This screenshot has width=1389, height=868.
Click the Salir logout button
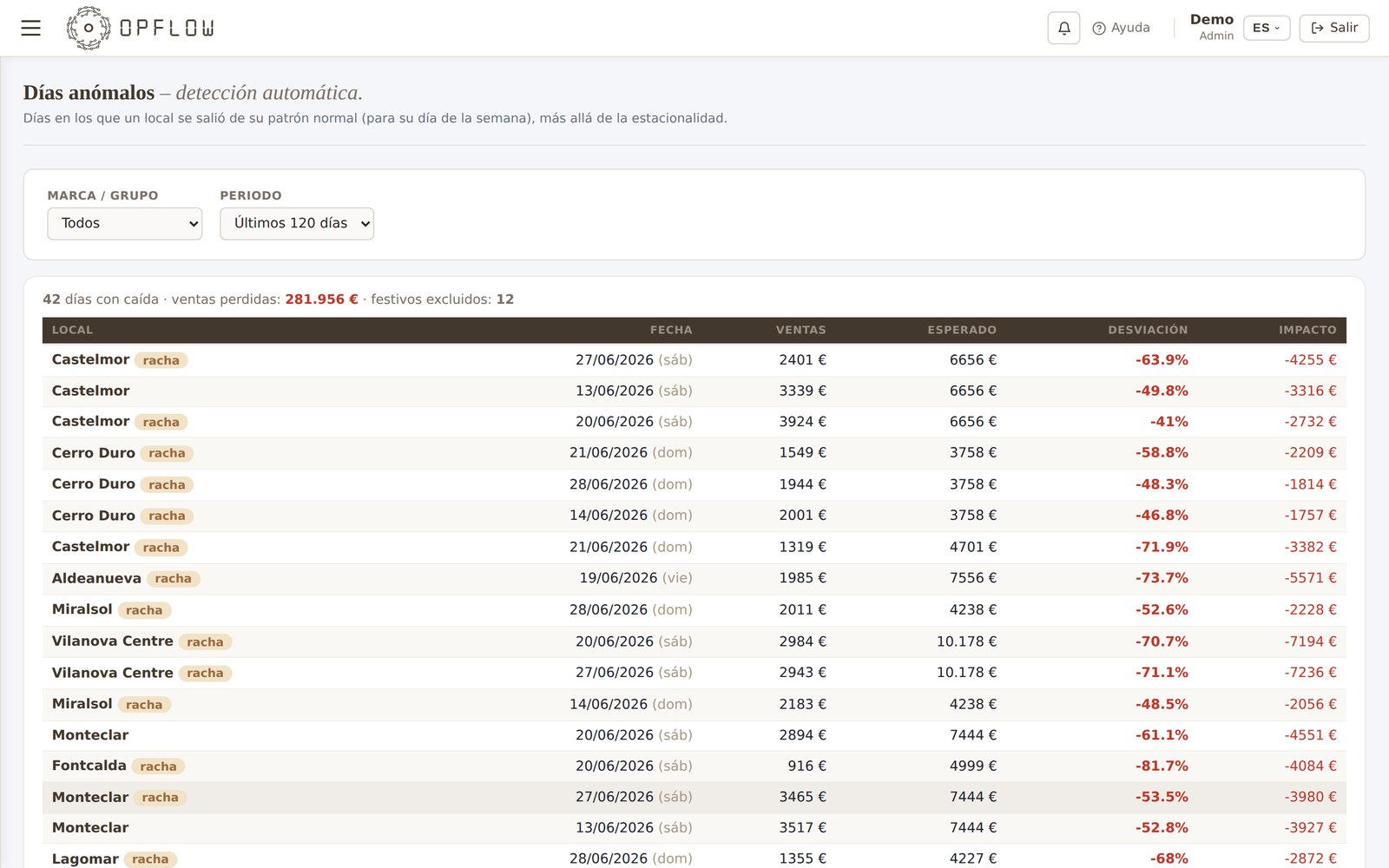[1334, 28]
